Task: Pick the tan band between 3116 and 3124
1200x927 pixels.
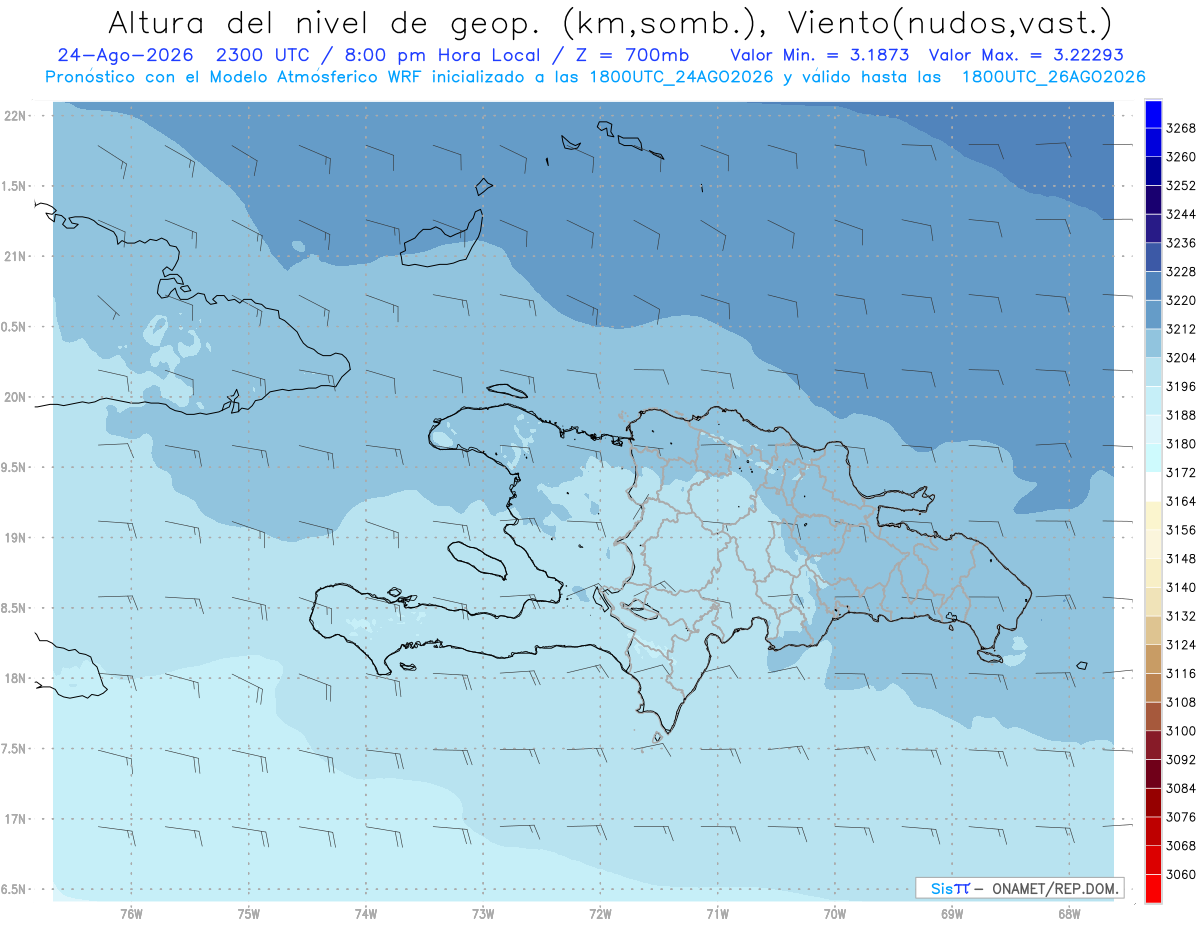Action: 1153,659
